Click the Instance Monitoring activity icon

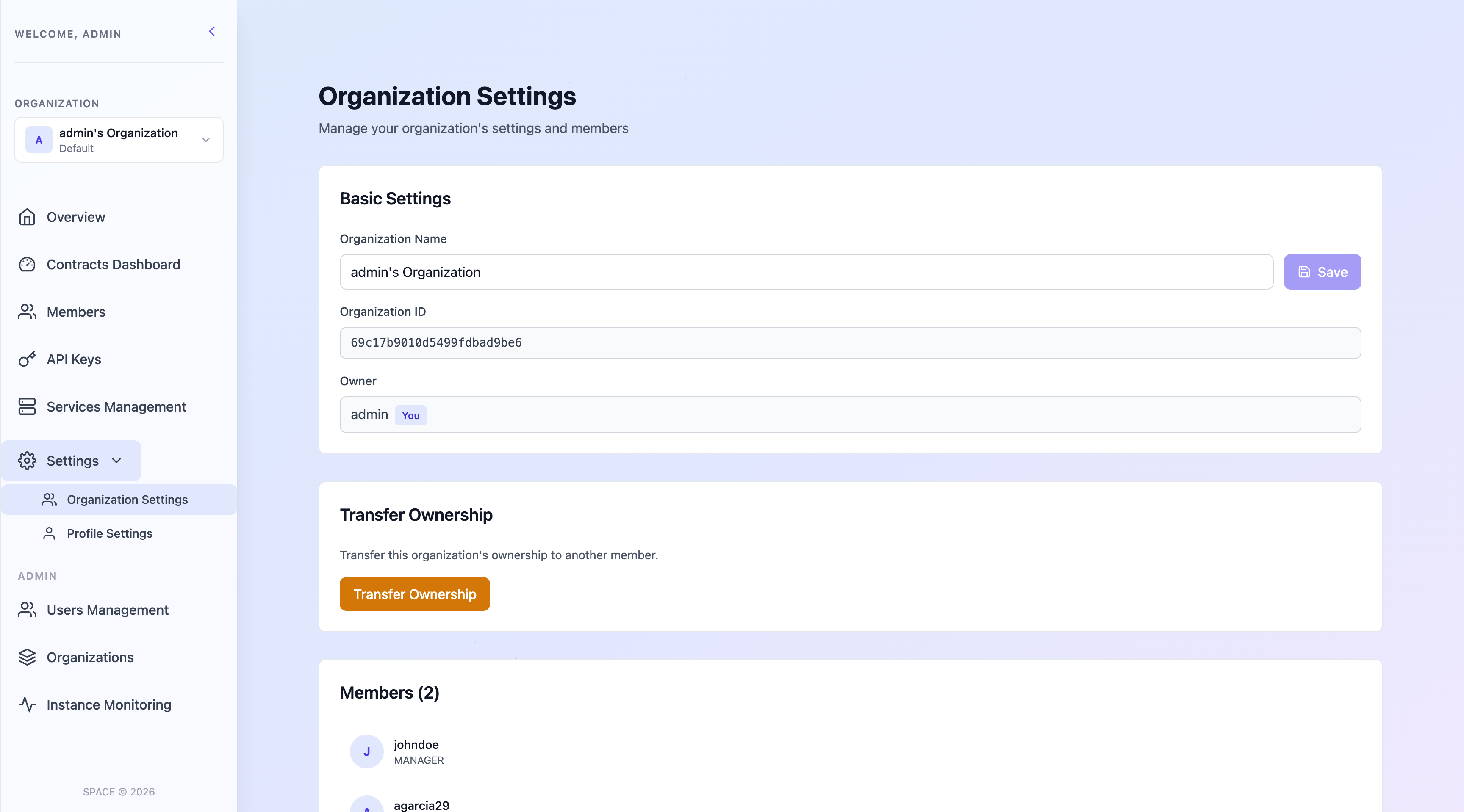pyautogui.click(x=27, y=705)
